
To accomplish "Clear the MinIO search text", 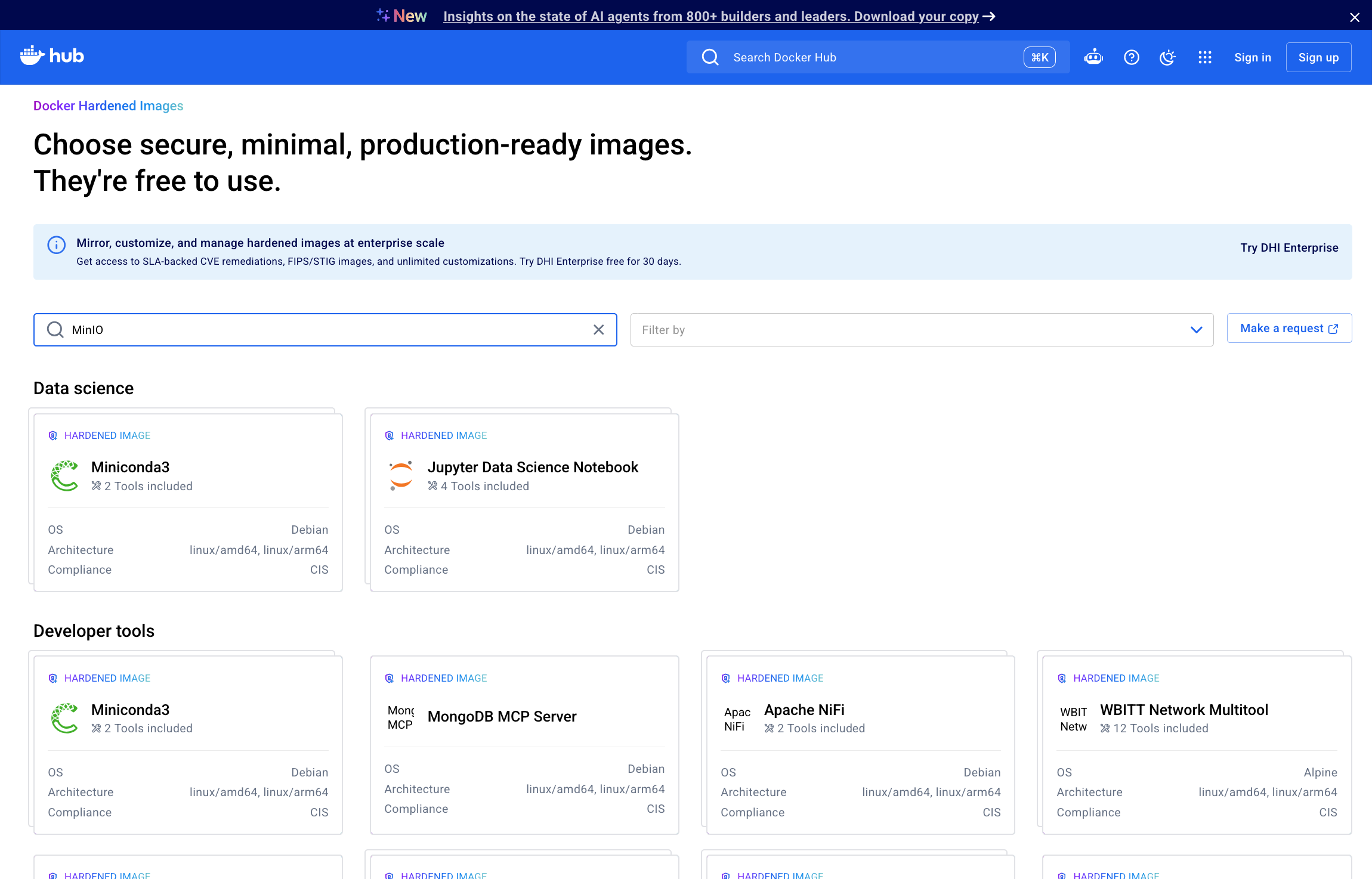I will [599, 330].
